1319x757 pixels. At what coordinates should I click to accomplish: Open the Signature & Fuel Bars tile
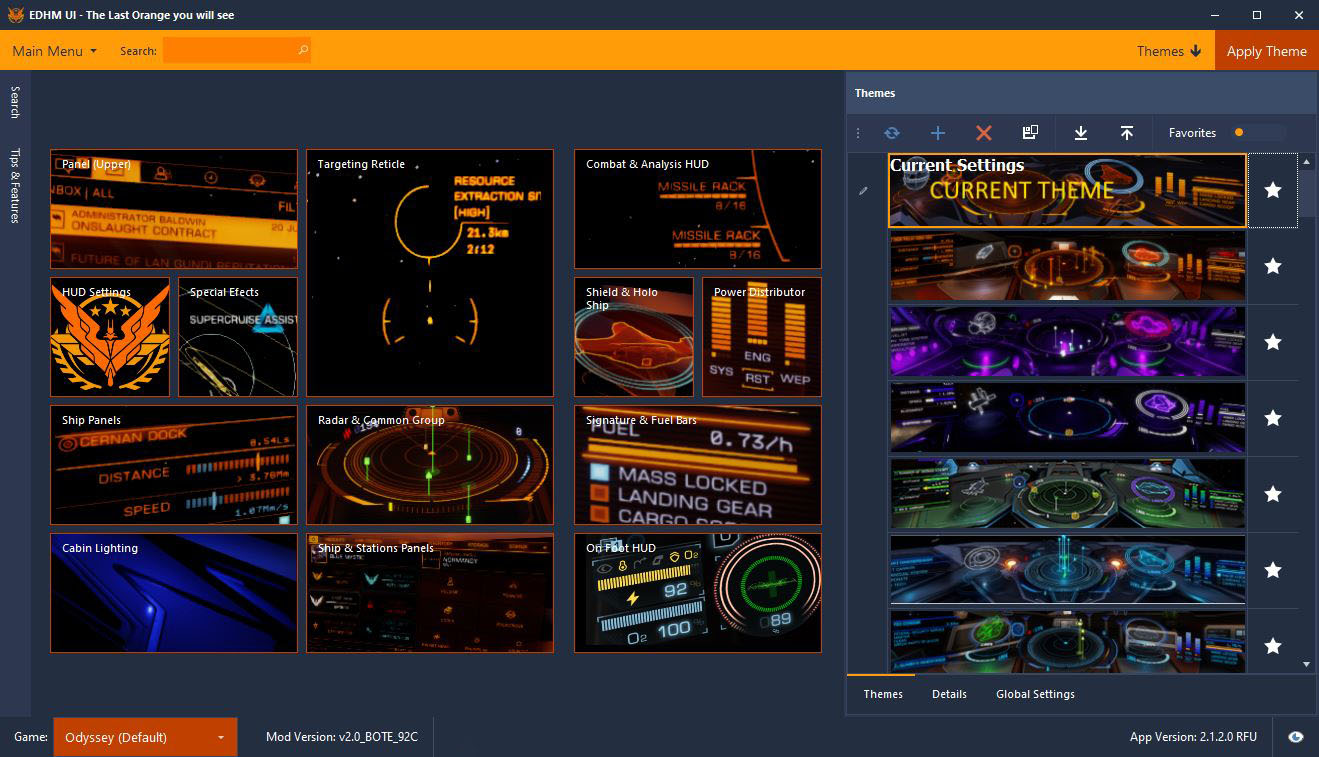point(698,465)
